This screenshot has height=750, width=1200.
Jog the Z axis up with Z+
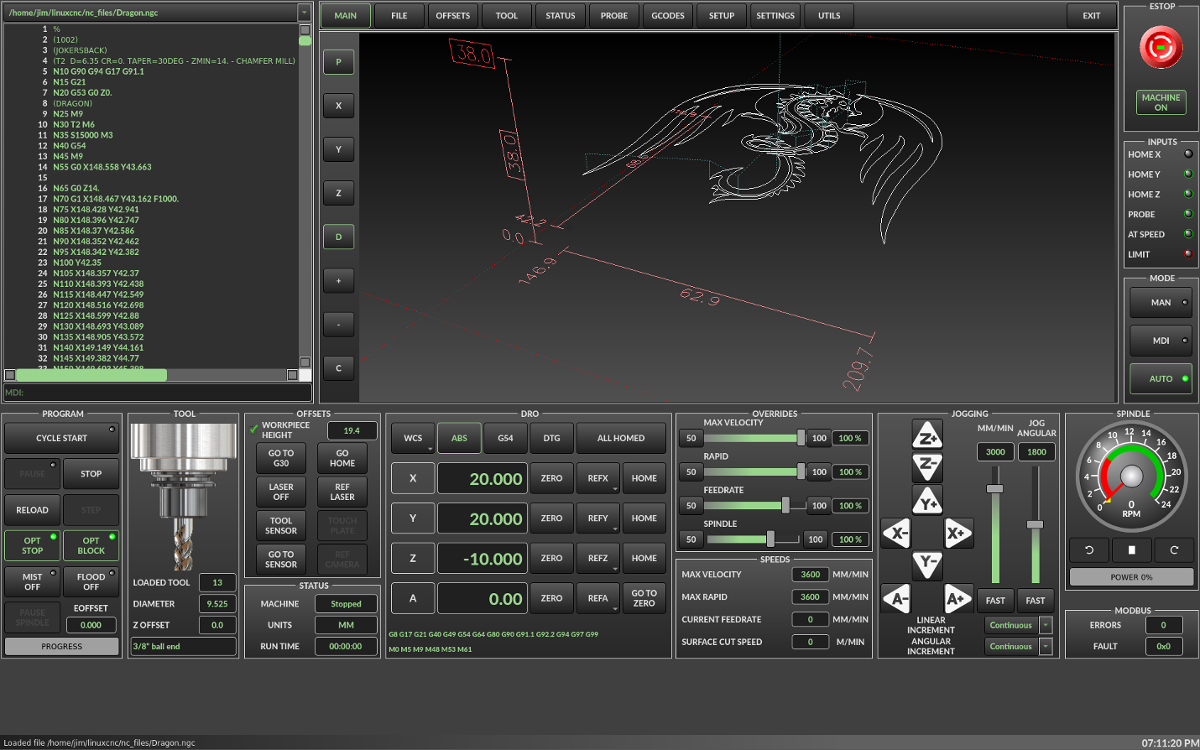[x=927, y=435]
